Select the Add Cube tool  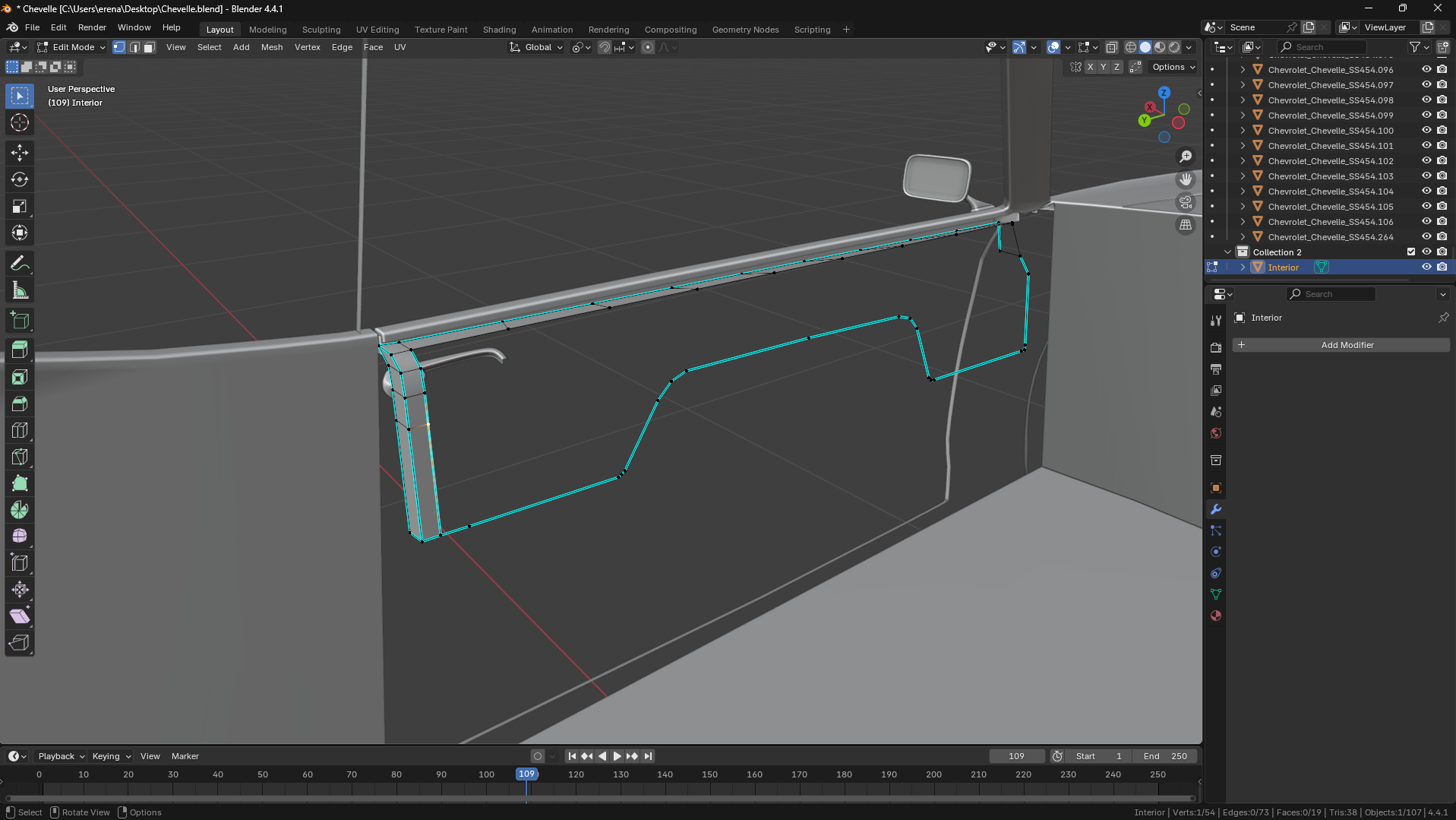tap(20, 321)
